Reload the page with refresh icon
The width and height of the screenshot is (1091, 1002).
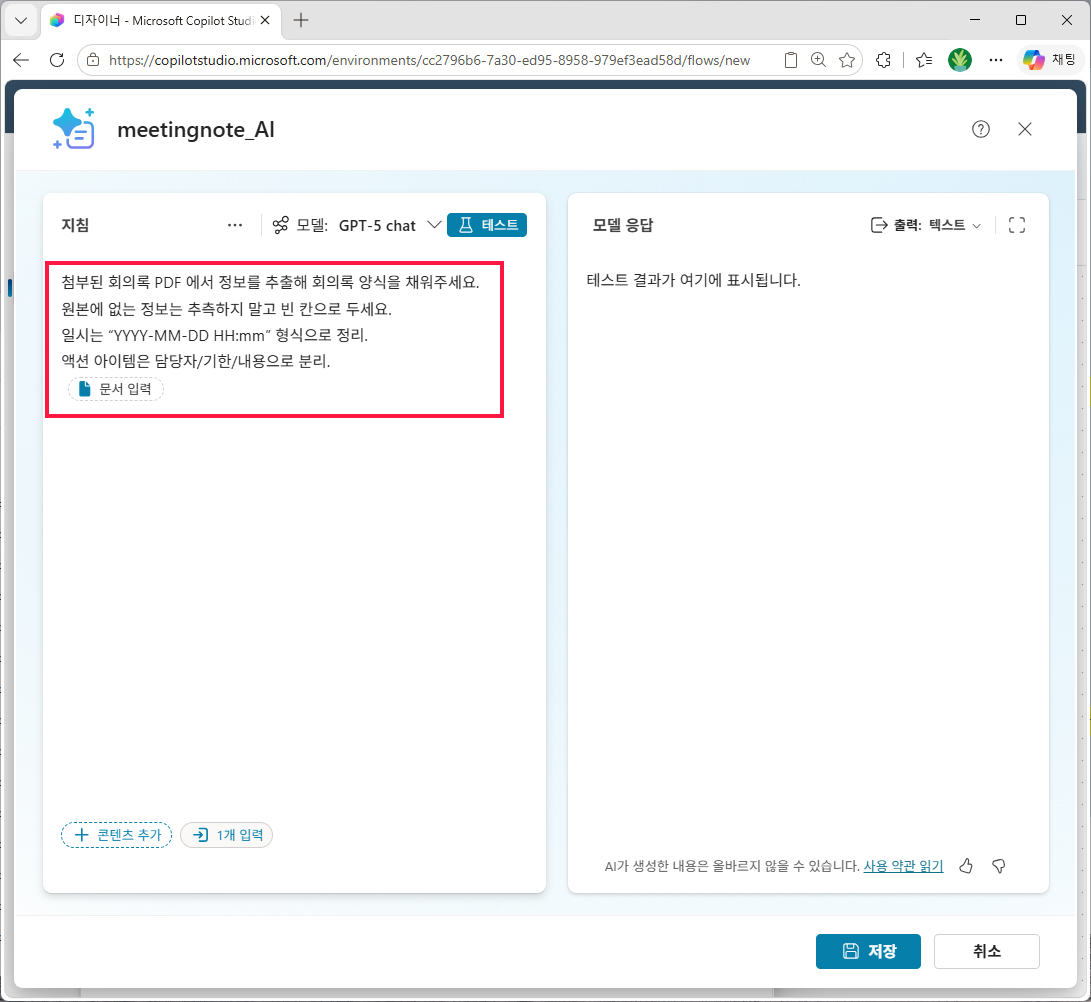(x=57, y=60)
